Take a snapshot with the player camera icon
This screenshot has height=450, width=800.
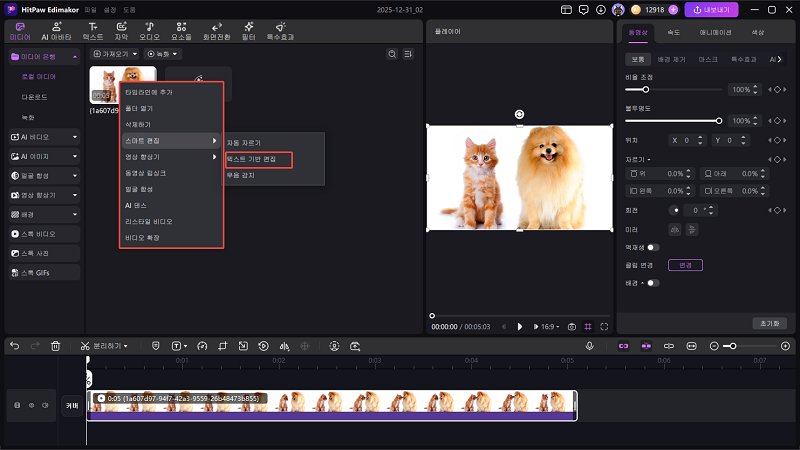571,326
